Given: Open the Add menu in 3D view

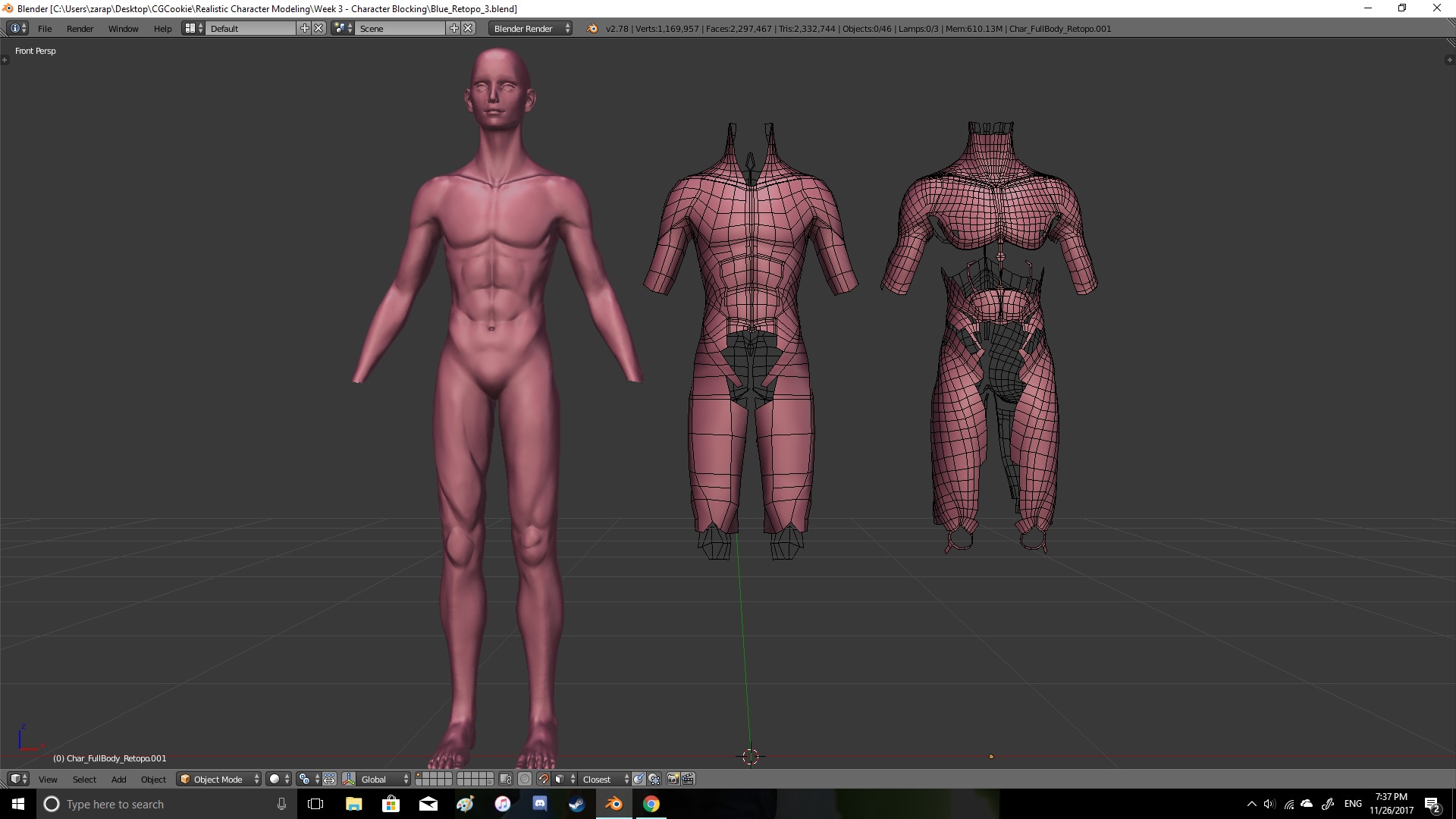Looking at the screenshot, I should [118, 779].
